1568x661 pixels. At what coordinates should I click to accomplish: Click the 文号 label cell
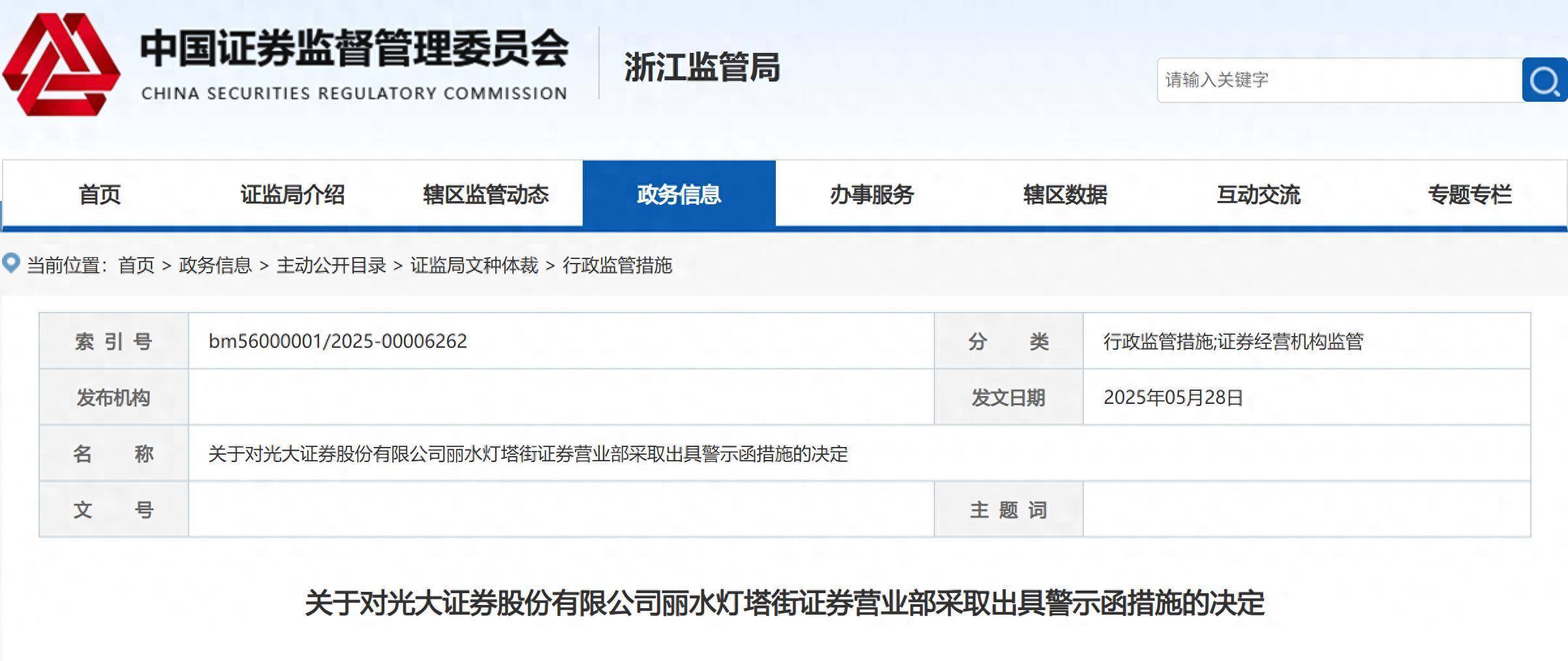point(114,510)
